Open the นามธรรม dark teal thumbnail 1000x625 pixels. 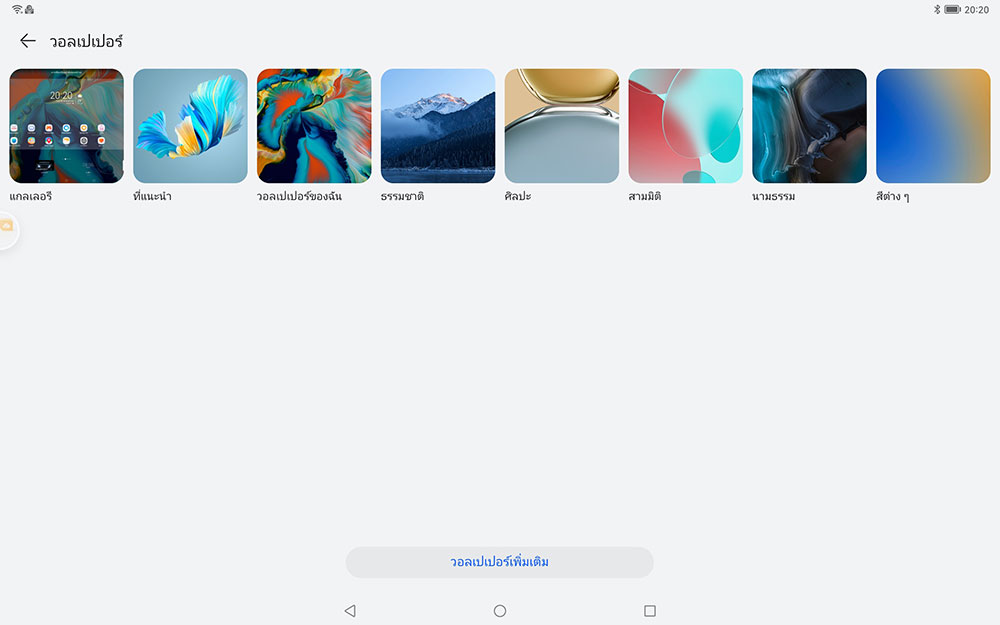click(x=809, y=125)
